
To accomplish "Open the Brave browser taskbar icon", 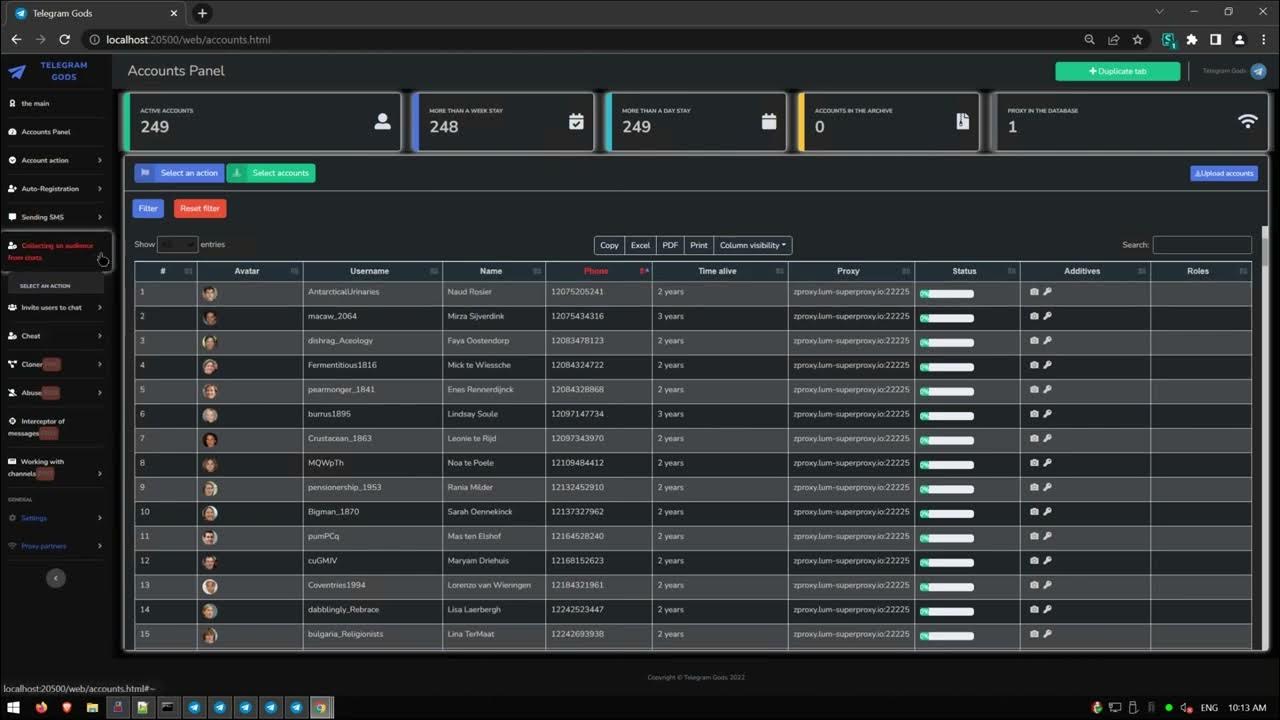I will 66,707.
